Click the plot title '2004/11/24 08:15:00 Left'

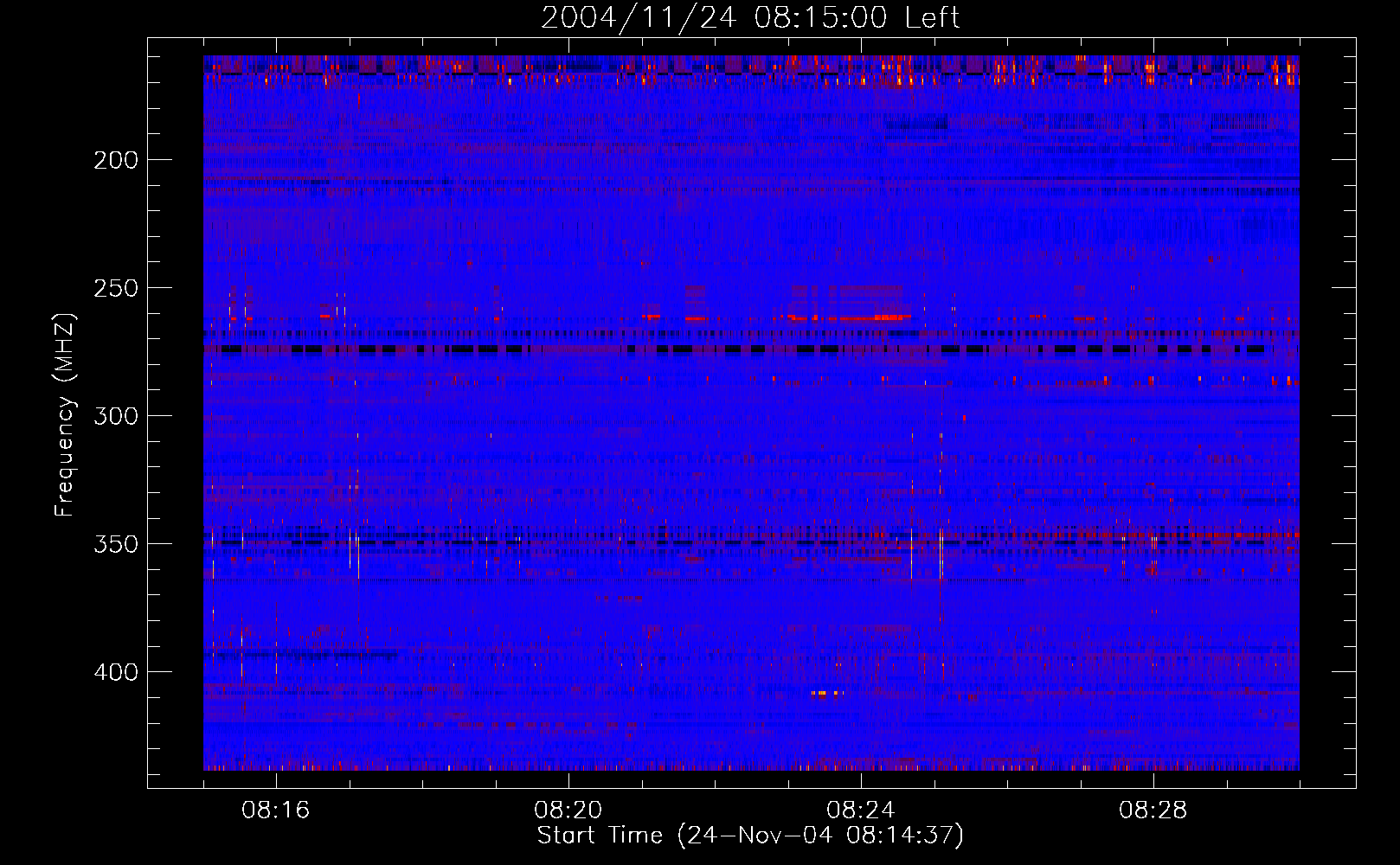click(x=750, y=17)
